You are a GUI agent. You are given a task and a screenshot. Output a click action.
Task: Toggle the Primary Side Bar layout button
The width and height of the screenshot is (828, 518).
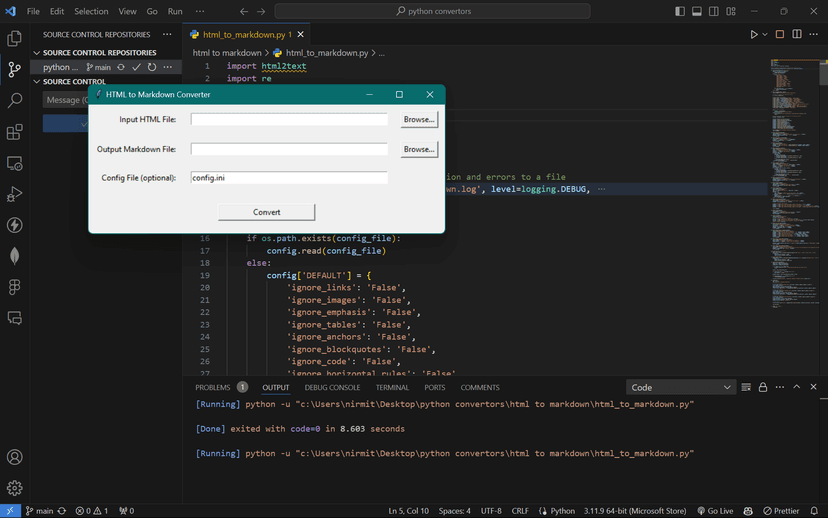680,11
